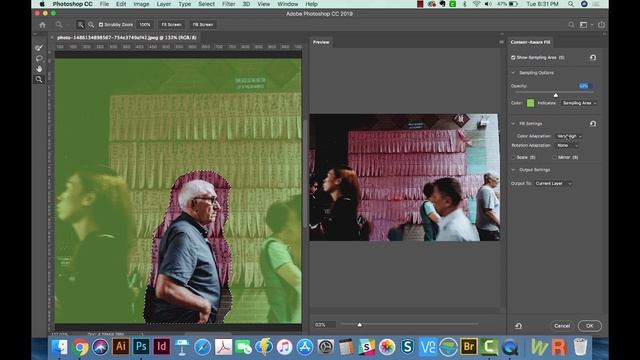Open Slack from the Dock
Image resolution: width=640 pixels, height=360 pixels.
[367, 347]
